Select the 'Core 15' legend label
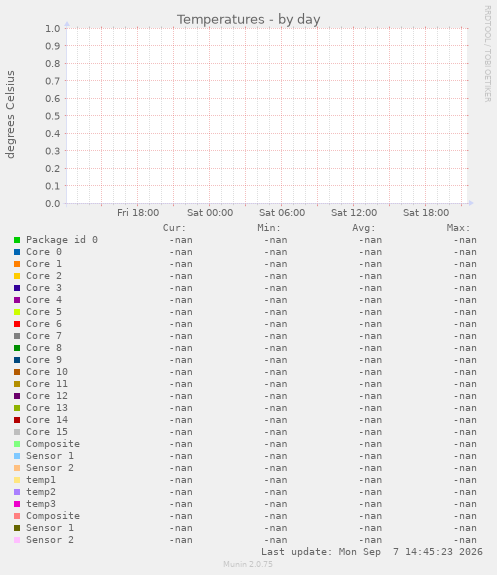 (x=47, y=432)
